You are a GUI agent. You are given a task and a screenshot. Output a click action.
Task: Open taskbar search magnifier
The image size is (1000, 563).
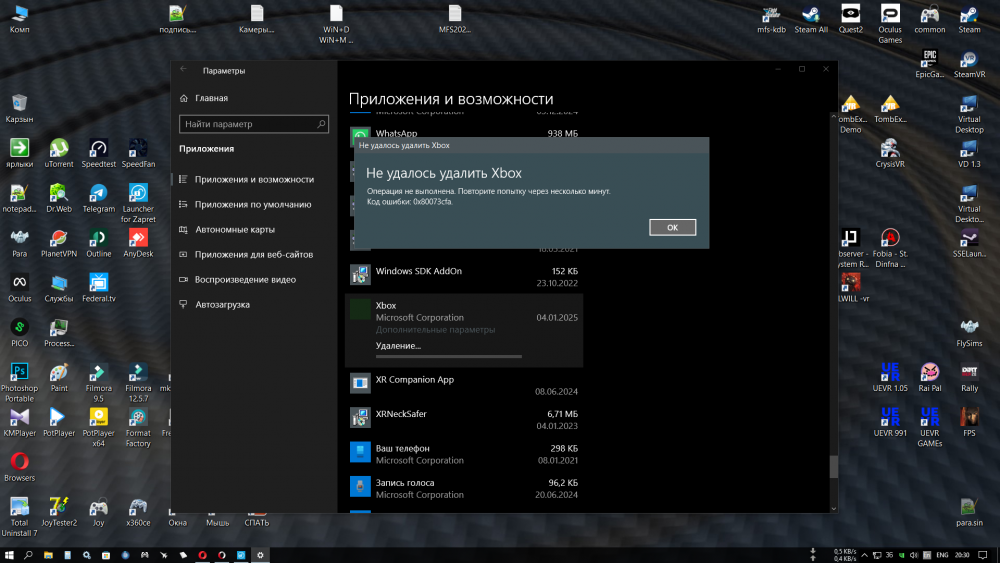[28, 555]
